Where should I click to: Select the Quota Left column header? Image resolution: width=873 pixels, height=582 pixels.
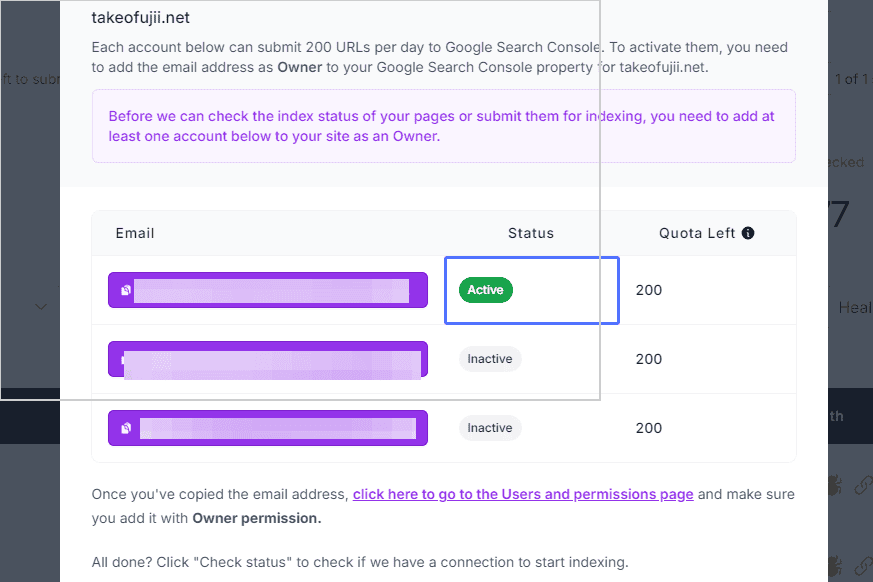click(x=697, y=233)
